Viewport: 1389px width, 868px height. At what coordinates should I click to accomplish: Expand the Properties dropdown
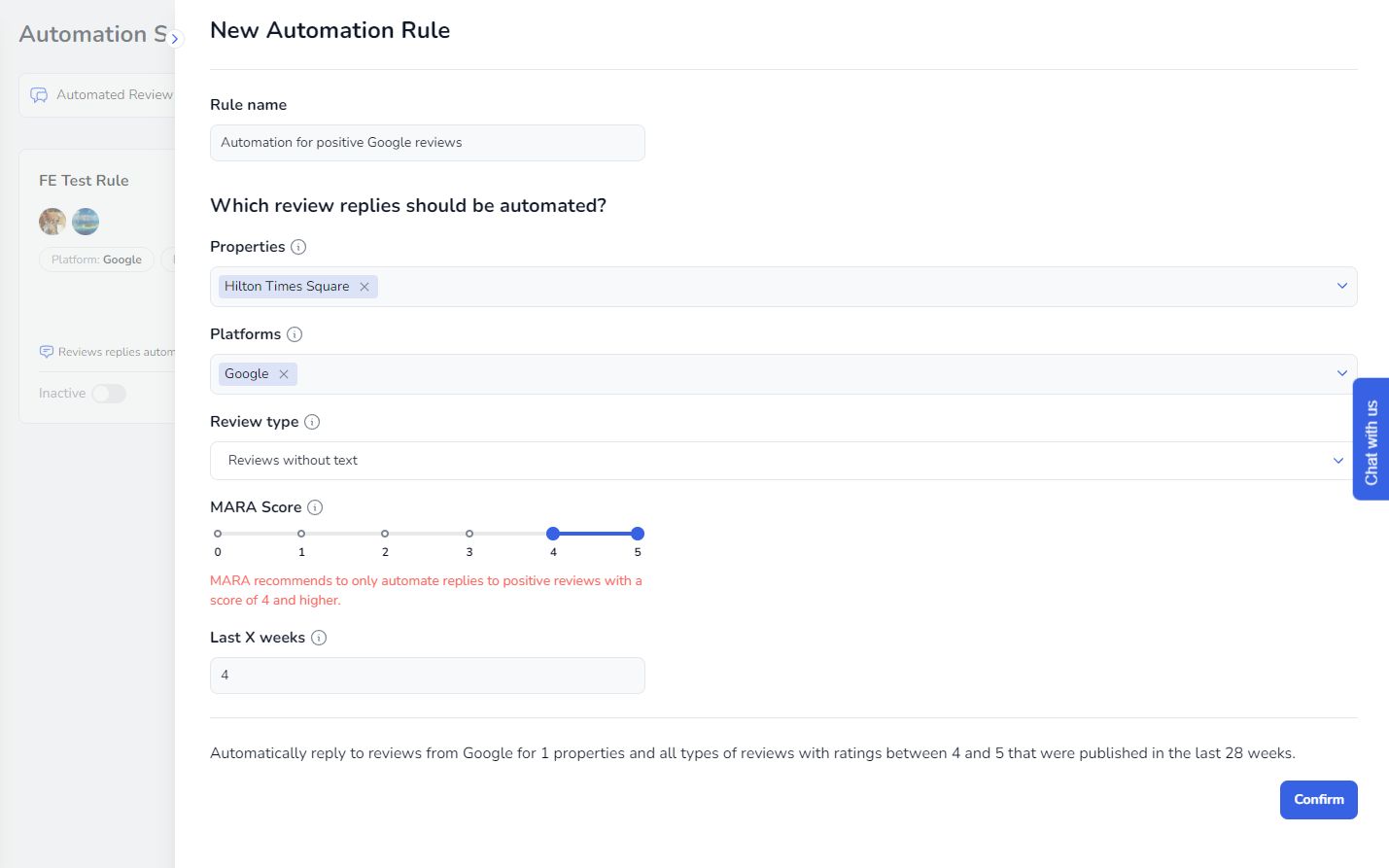tap(1341, 286)
